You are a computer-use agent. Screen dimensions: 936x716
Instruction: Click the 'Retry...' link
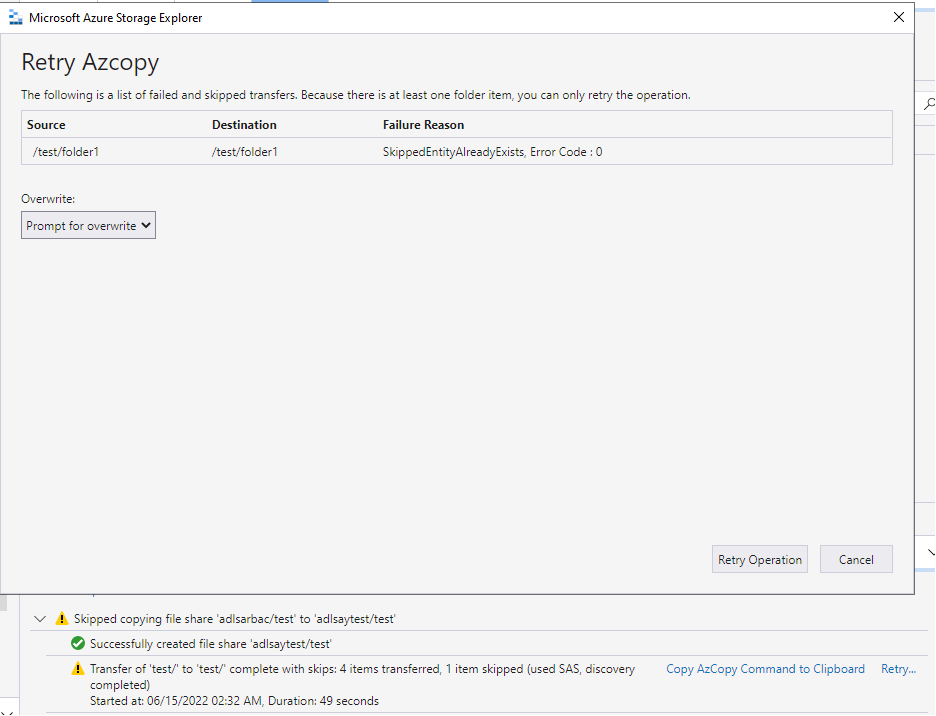point(898,668)
